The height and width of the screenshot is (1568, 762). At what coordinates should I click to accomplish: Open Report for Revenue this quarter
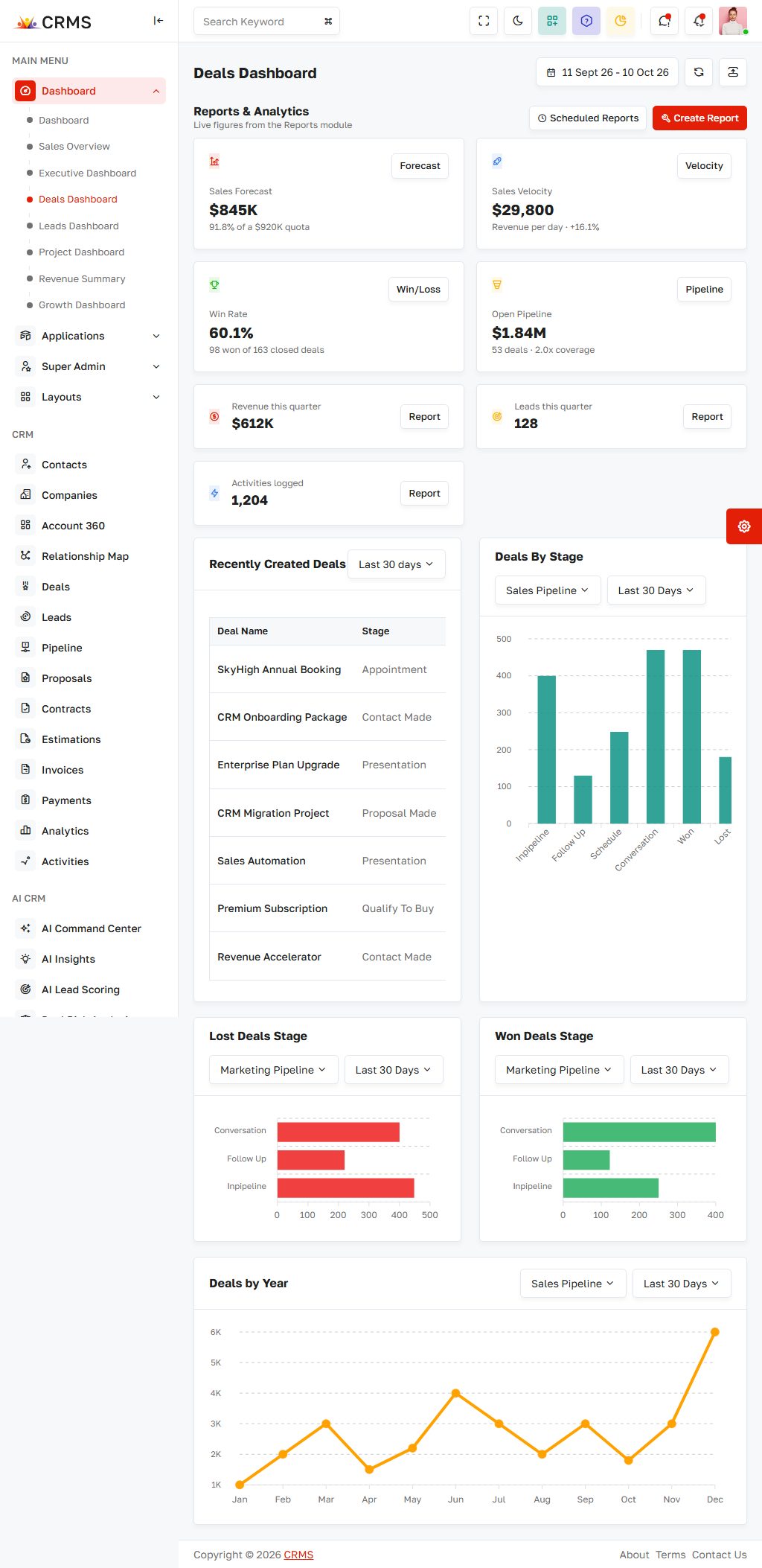[x=424, y=417]
